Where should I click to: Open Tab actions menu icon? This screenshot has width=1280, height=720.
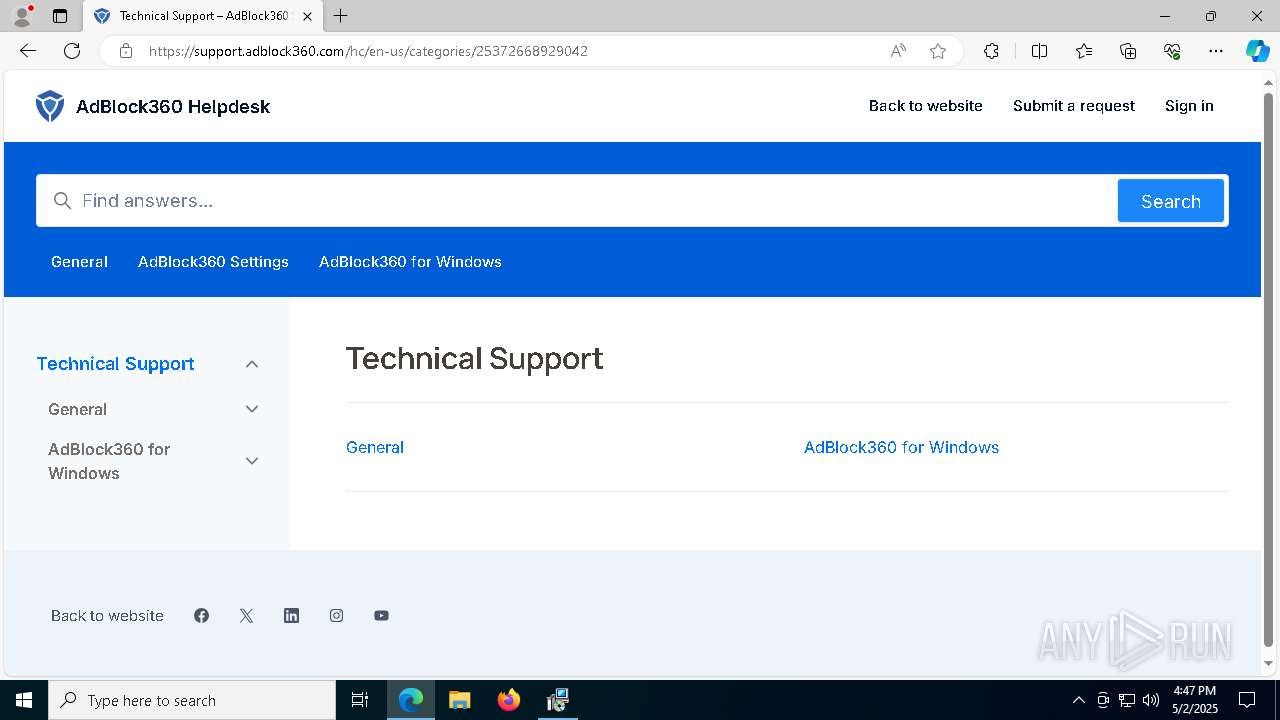click(x=60, y=16)
